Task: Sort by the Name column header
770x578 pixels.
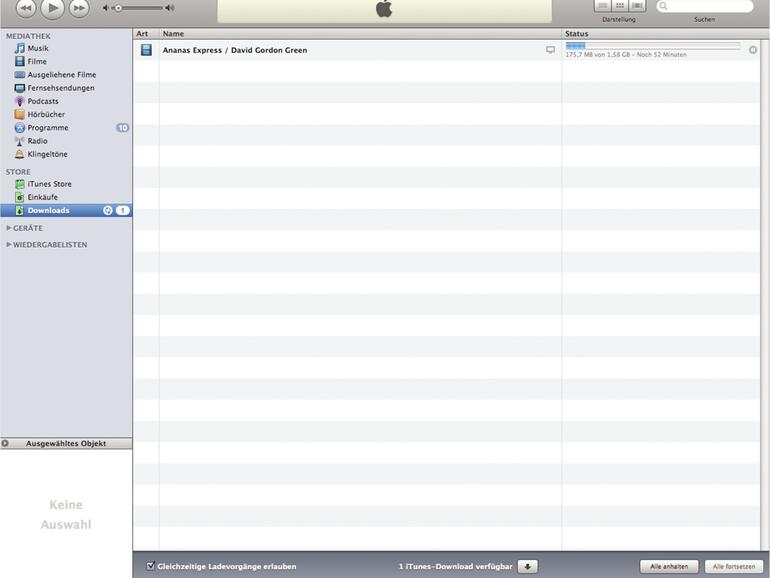Action: click(x=360, y=34)
